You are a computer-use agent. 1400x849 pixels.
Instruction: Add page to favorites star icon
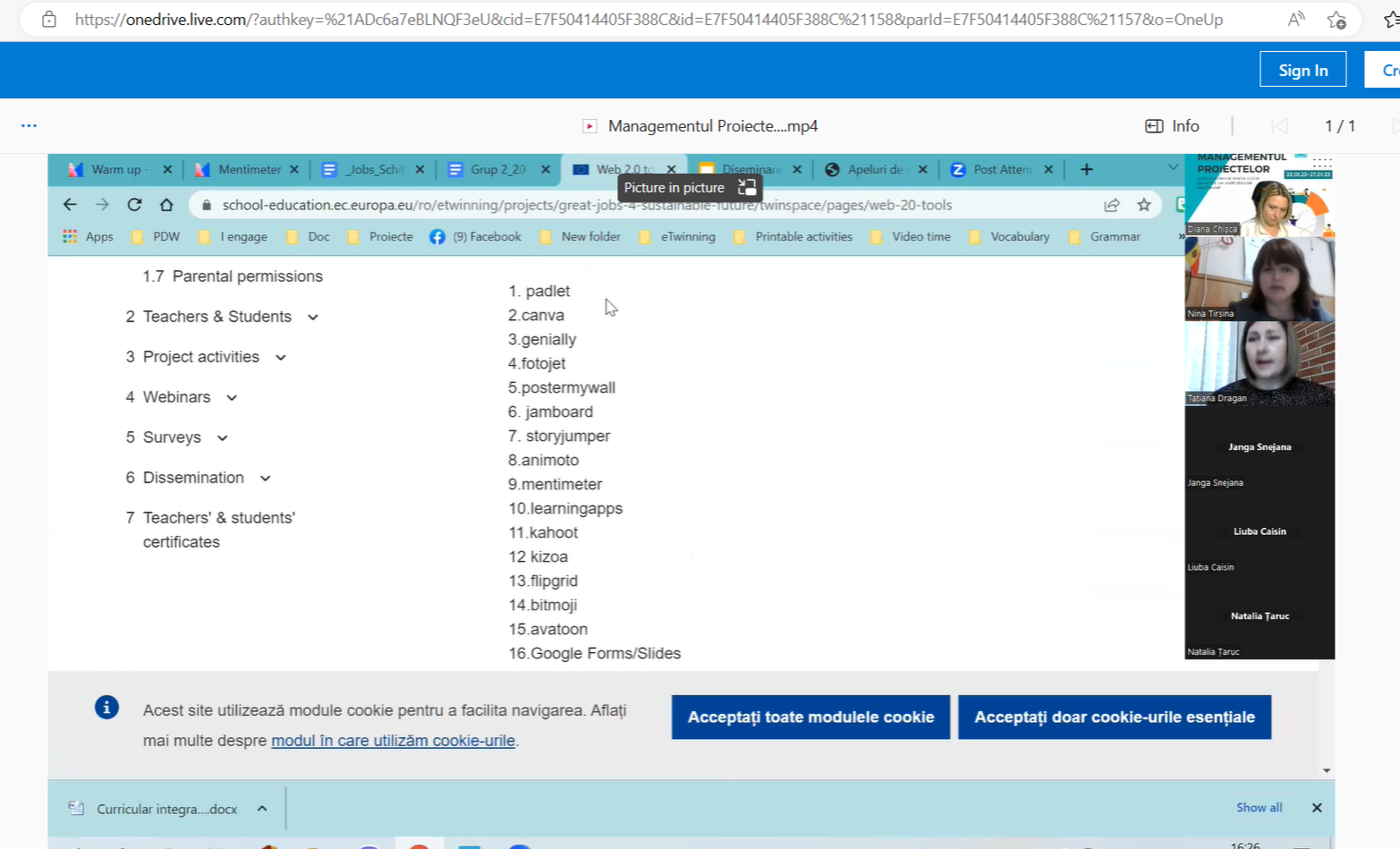[1336, 19]
